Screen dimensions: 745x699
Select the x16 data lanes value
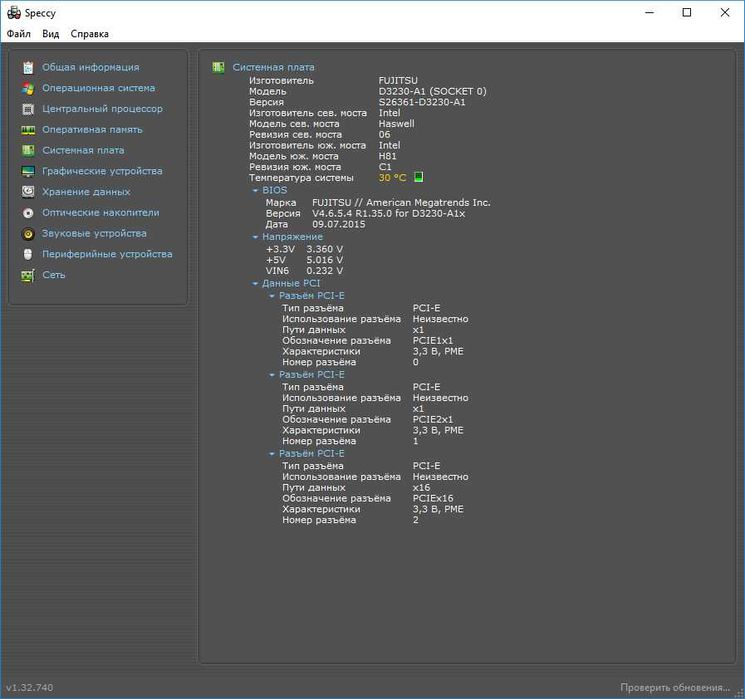click(421, 488)
